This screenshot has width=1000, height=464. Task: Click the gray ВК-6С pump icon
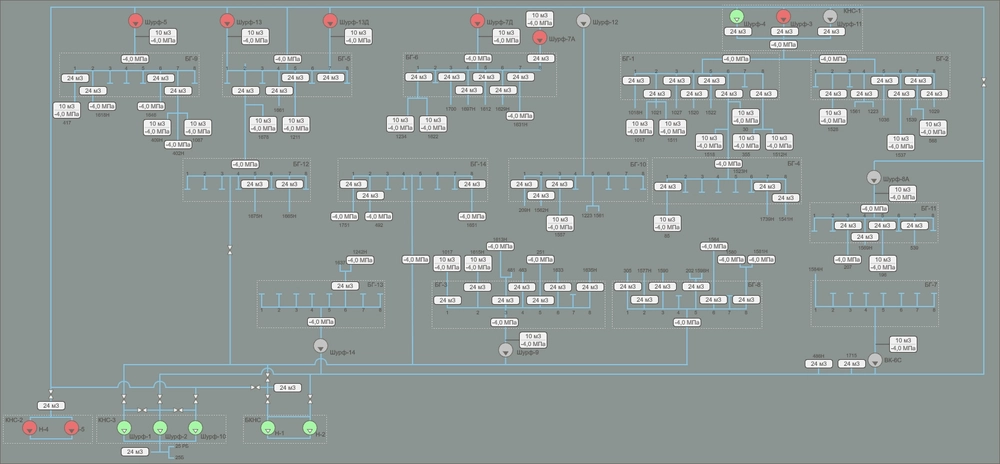point(874,360)
